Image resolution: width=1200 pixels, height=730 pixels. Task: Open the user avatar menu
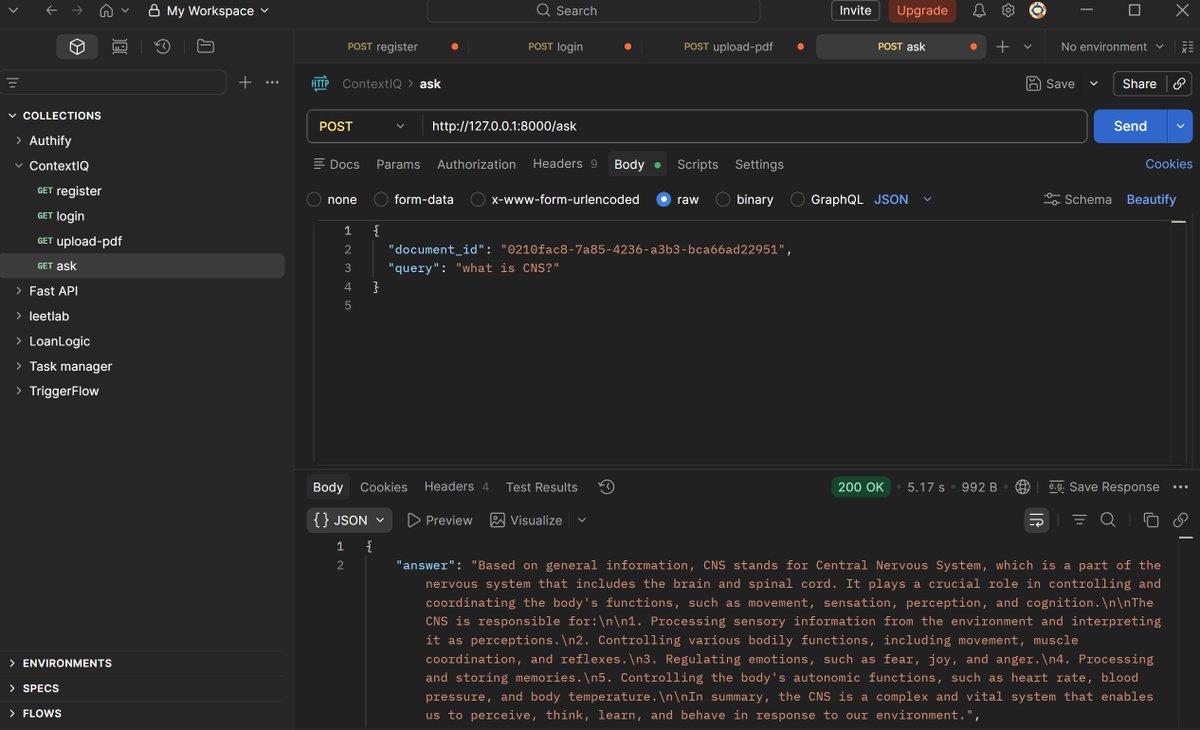point(1038,10)
